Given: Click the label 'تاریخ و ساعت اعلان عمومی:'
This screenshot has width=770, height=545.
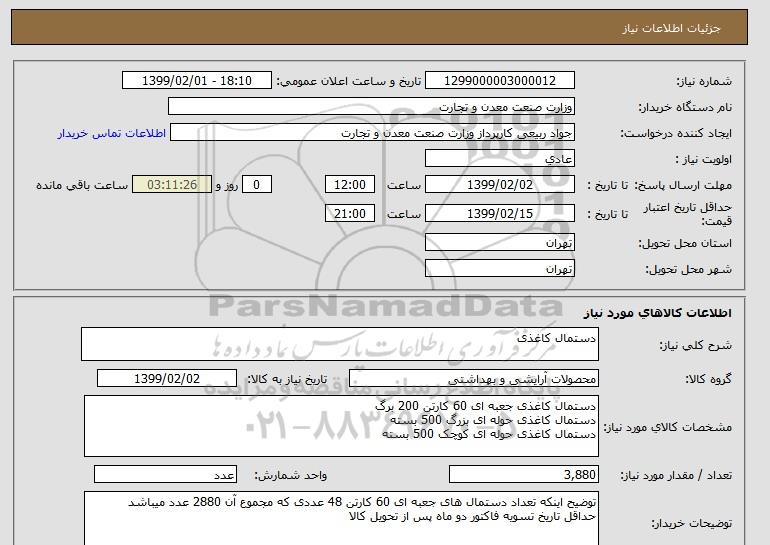Looking at the screenshot, I should click(349, 82).
